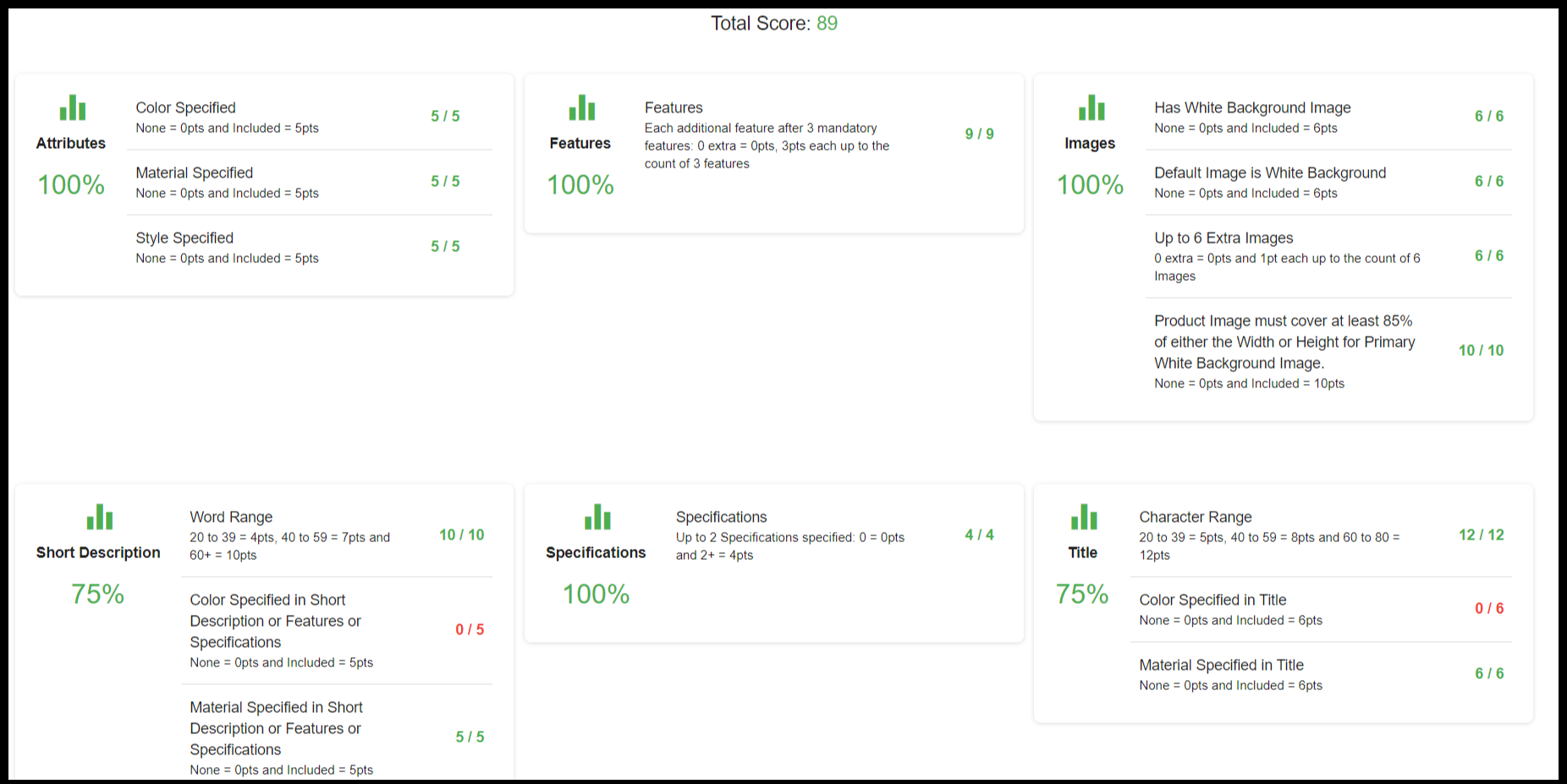Click the Style Specified 5 / 5 score
Viewport: 1567px width, 784px height.
coord(445,246)
